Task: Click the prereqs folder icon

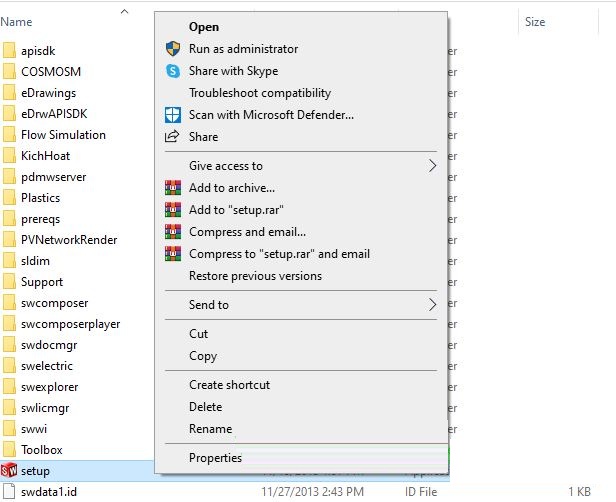Action: tap(9, 219)
